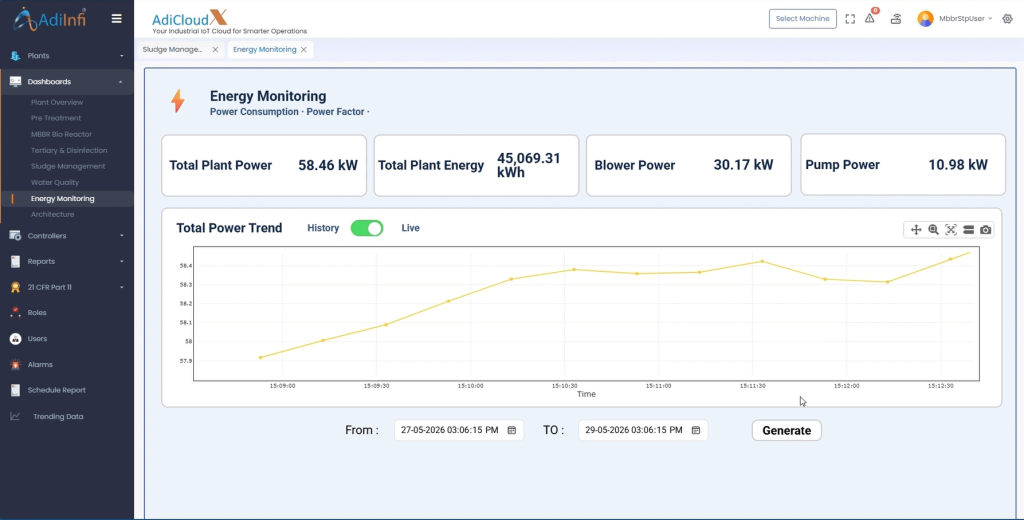This screenshot has width=1024, height=520.
Task: Click the Total Plant Energy card
Action: (x=476, y=165)
